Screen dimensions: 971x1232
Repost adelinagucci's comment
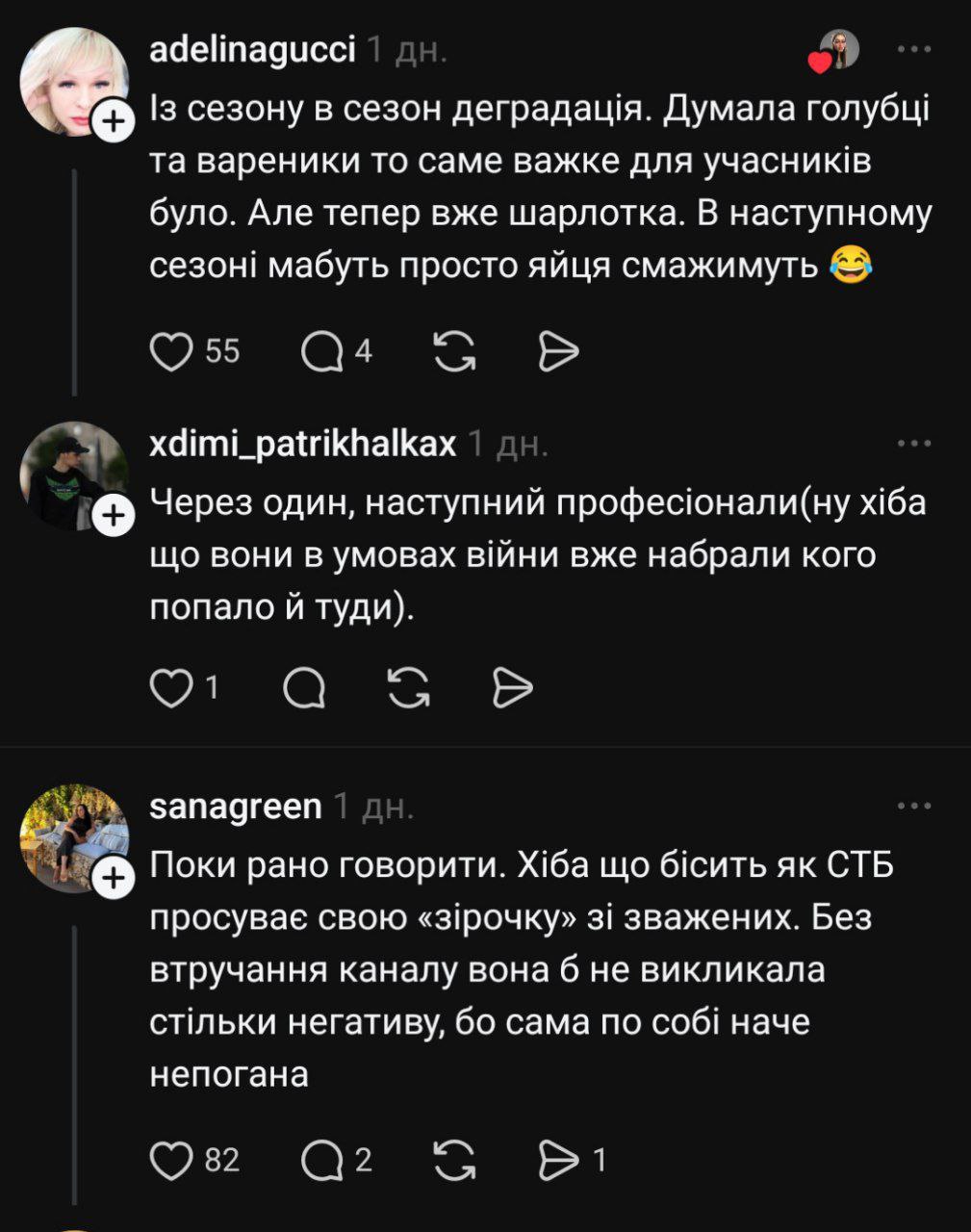[x=454, y=352]
